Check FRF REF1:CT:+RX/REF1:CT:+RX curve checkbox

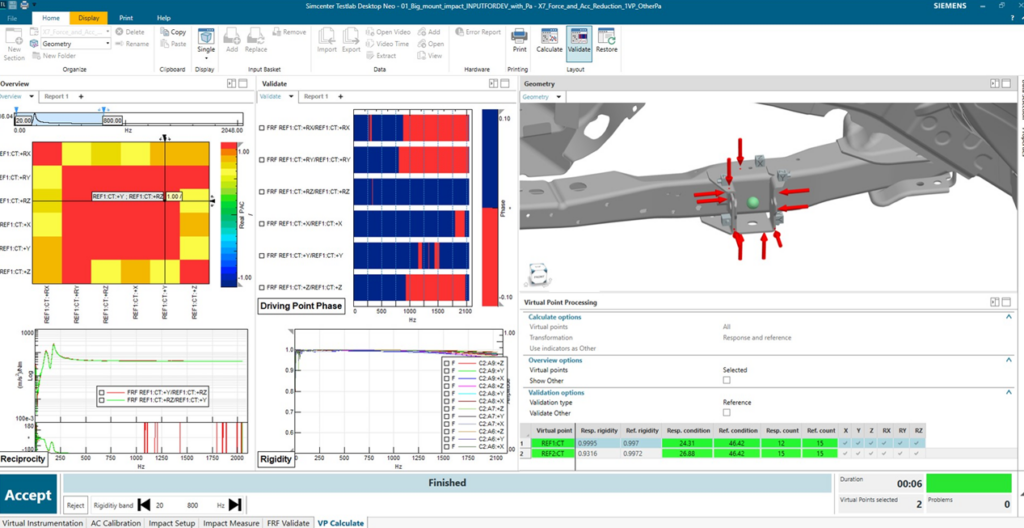262,129
